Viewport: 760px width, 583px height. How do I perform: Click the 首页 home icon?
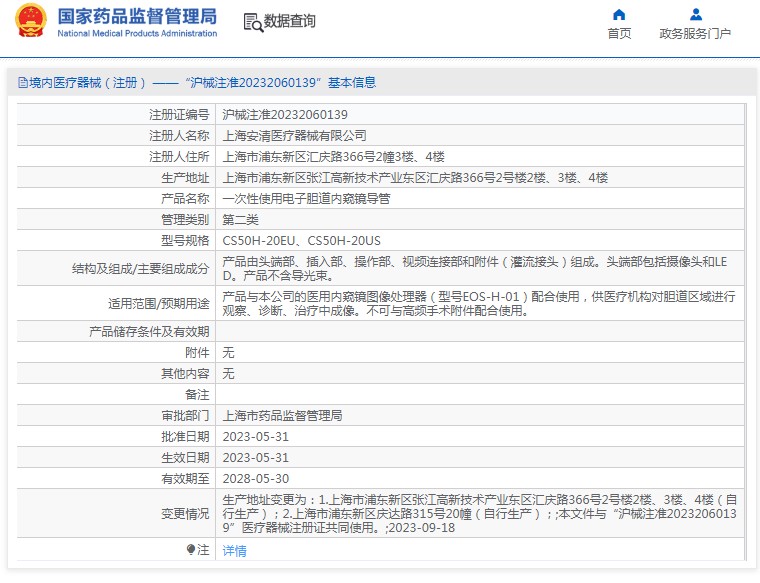point(619,15)
